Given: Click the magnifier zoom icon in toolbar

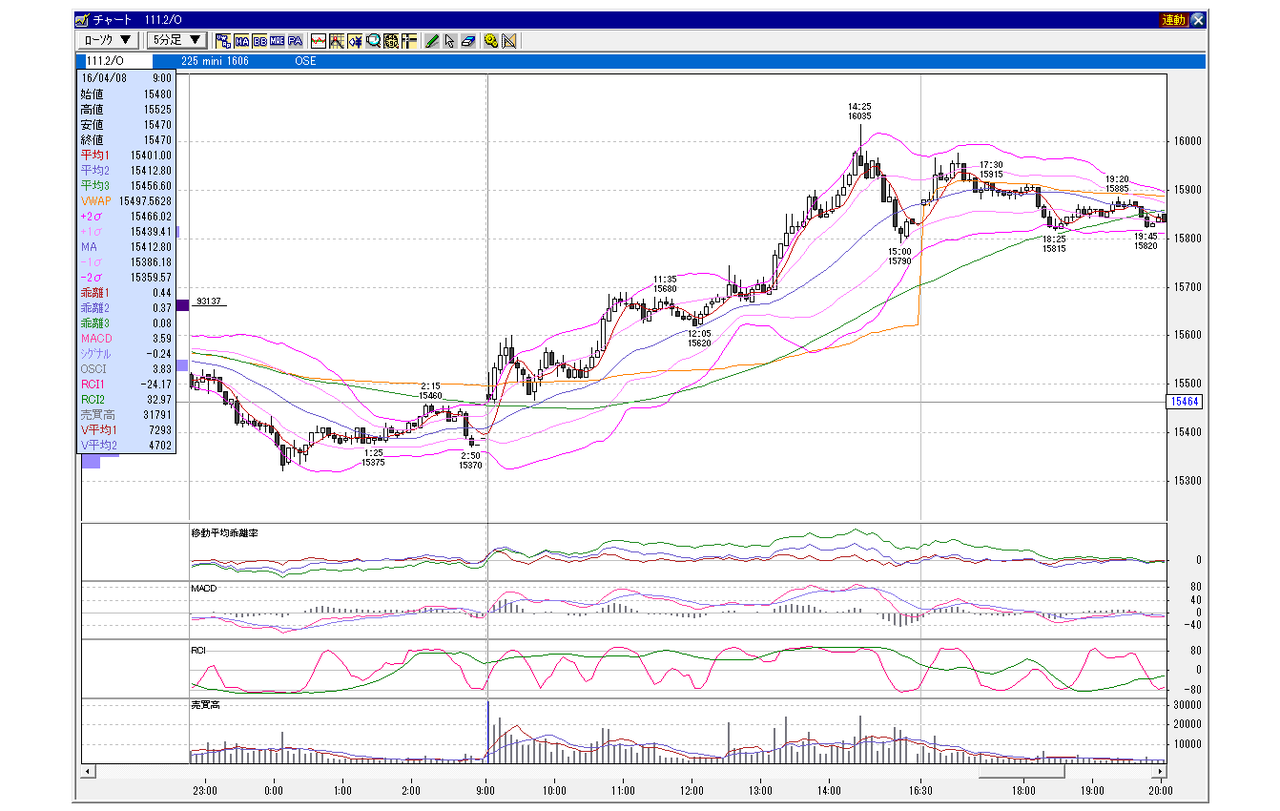Looking at the screenshot, I should pyautogui.click(x=373, y=41).
